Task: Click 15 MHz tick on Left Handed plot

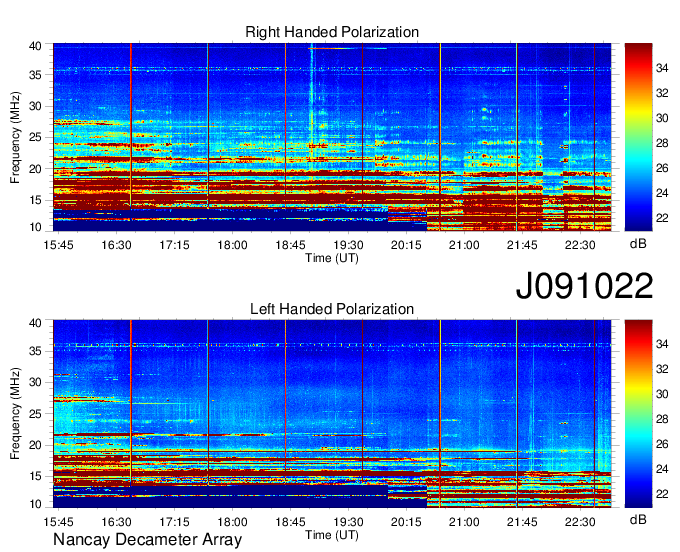Action: (35, 477)
